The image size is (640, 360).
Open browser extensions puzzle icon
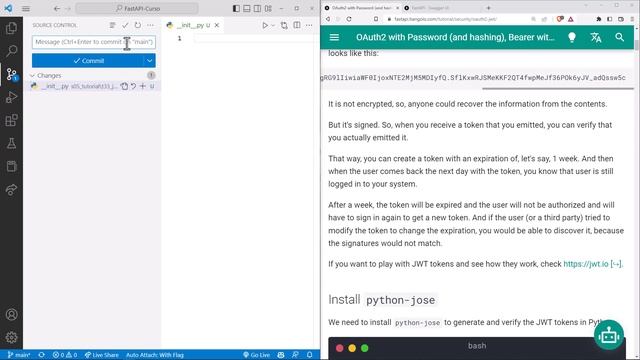click(x=599, y=19)
